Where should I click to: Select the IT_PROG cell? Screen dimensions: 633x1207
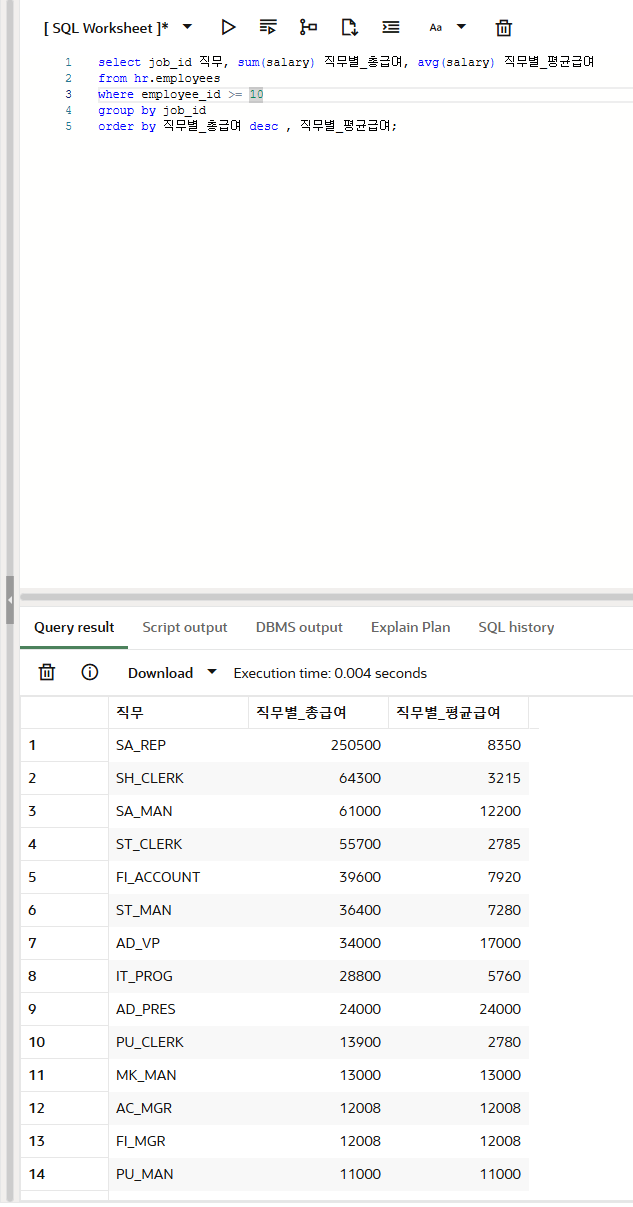tap(178, 976)
